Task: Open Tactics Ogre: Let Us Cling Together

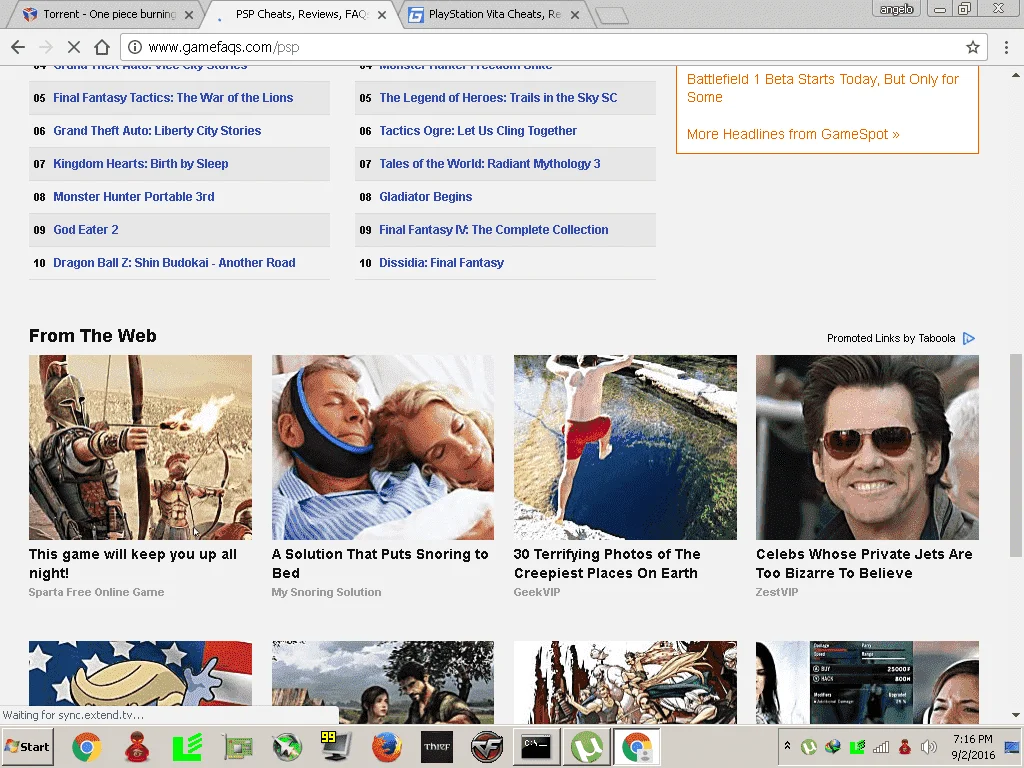Action: (477, 131)
